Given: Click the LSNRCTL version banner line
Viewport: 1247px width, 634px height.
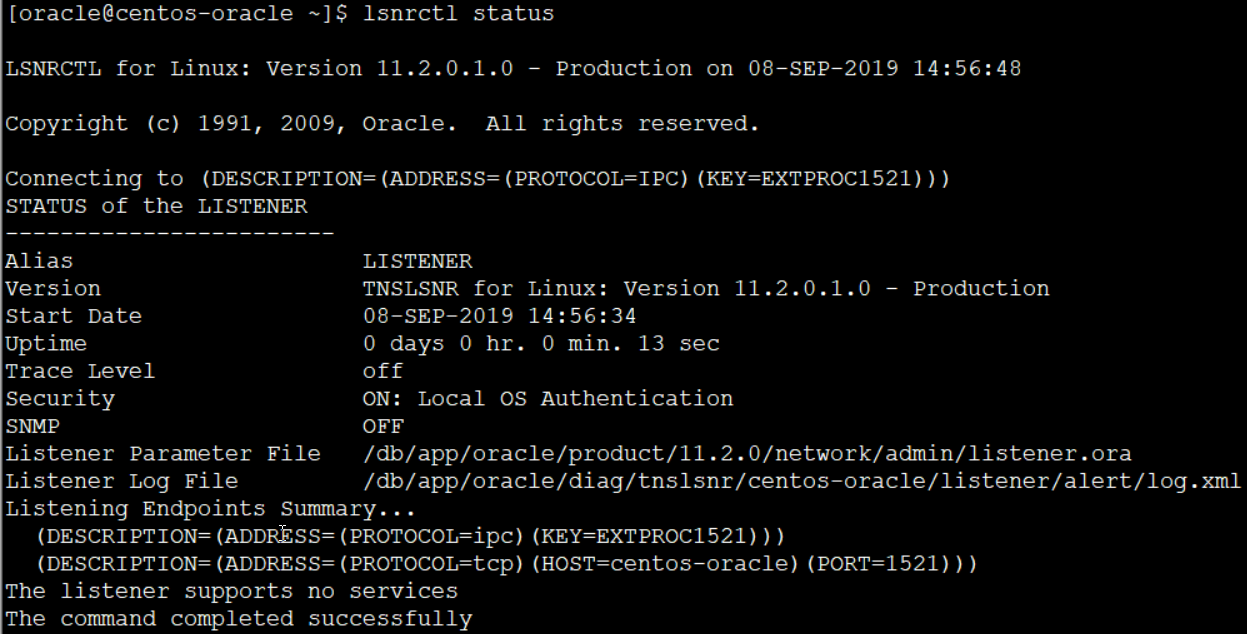Looking at the screenshot, I should coord(512,69).
